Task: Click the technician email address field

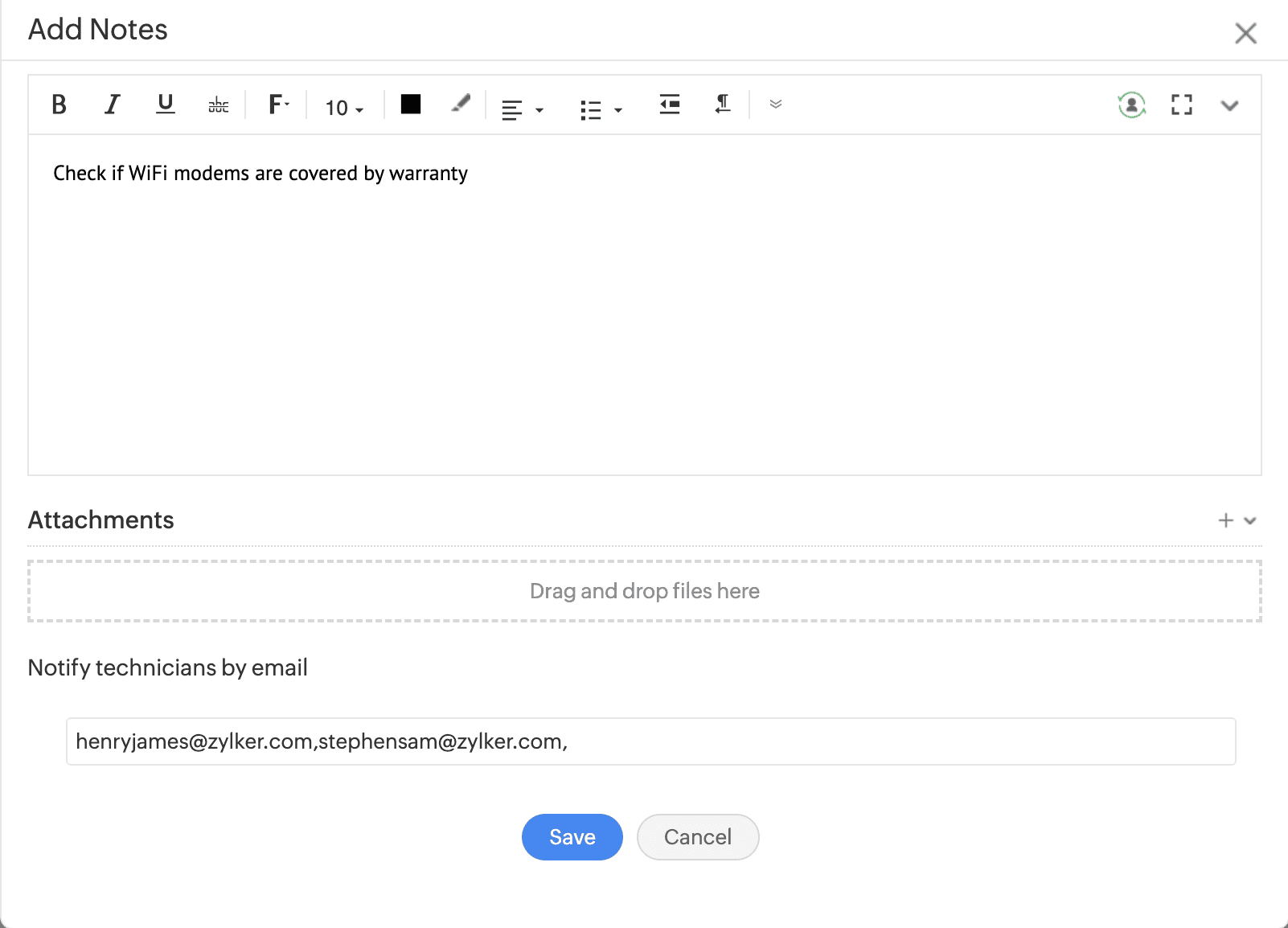Action: point(650,741)
